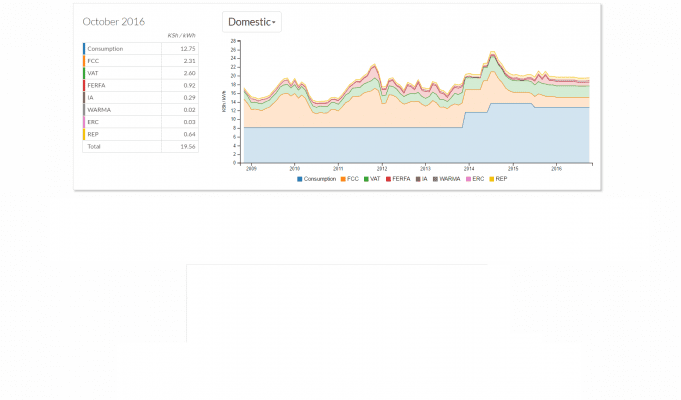Toggle VAT series in chart legend

(374, 178)
